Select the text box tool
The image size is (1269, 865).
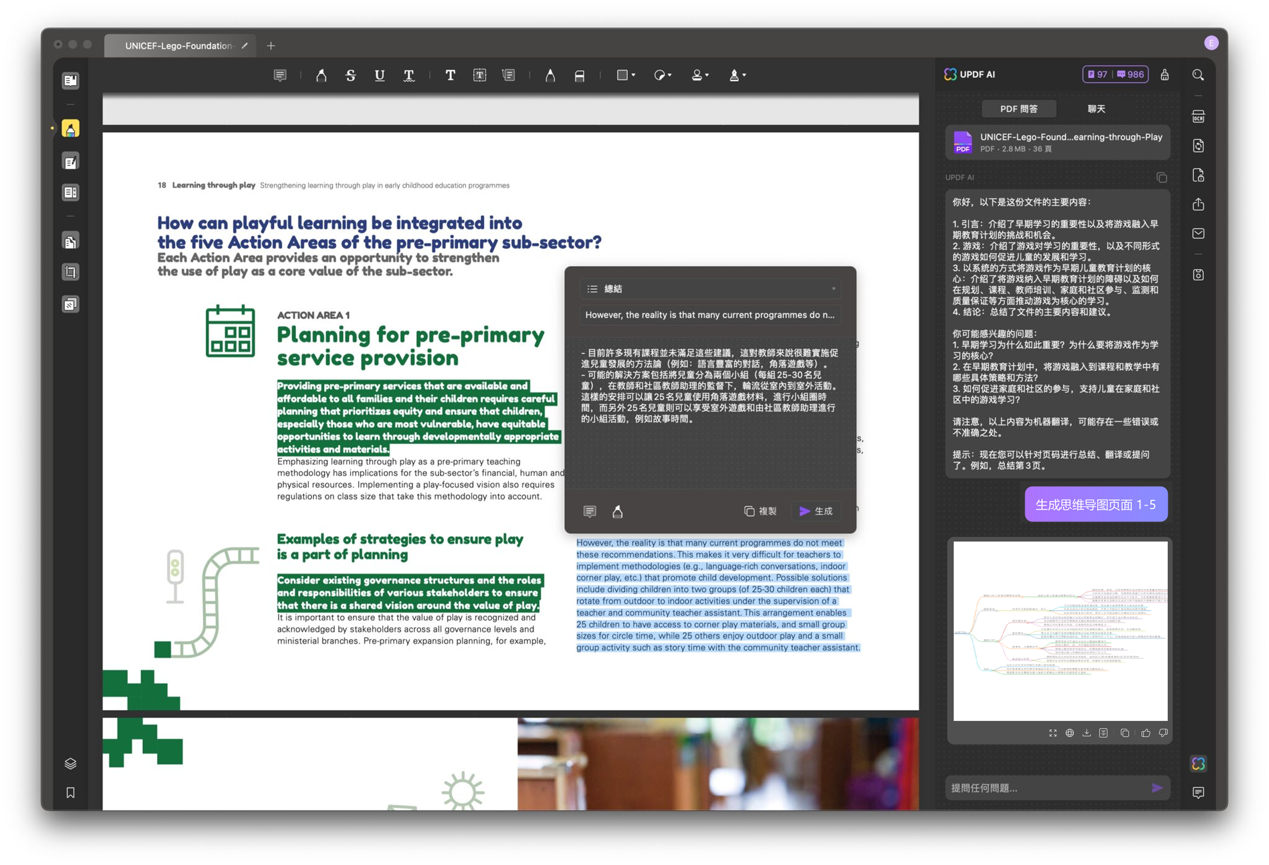[x=480, y=75]
